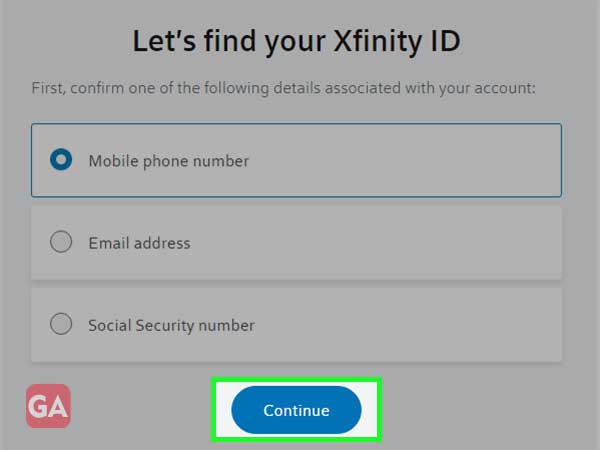Click the word 'Xfinity' in the heading
Screen dimensions: 600x450
pyautogui.click(x=378, y=42)
